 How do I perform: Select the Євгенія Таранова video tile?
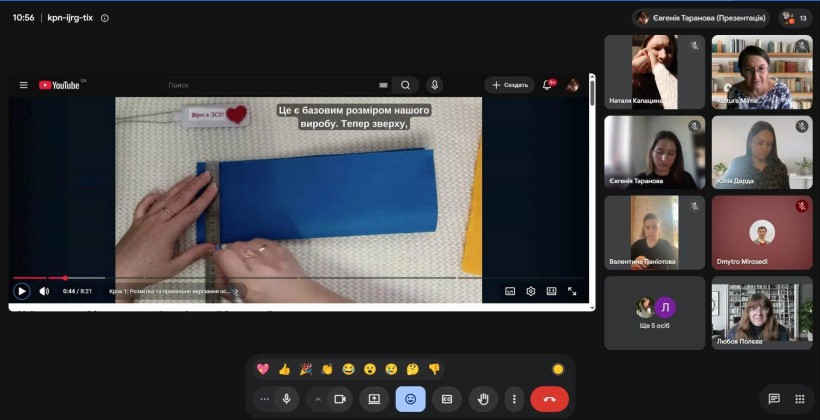point(654,152)
